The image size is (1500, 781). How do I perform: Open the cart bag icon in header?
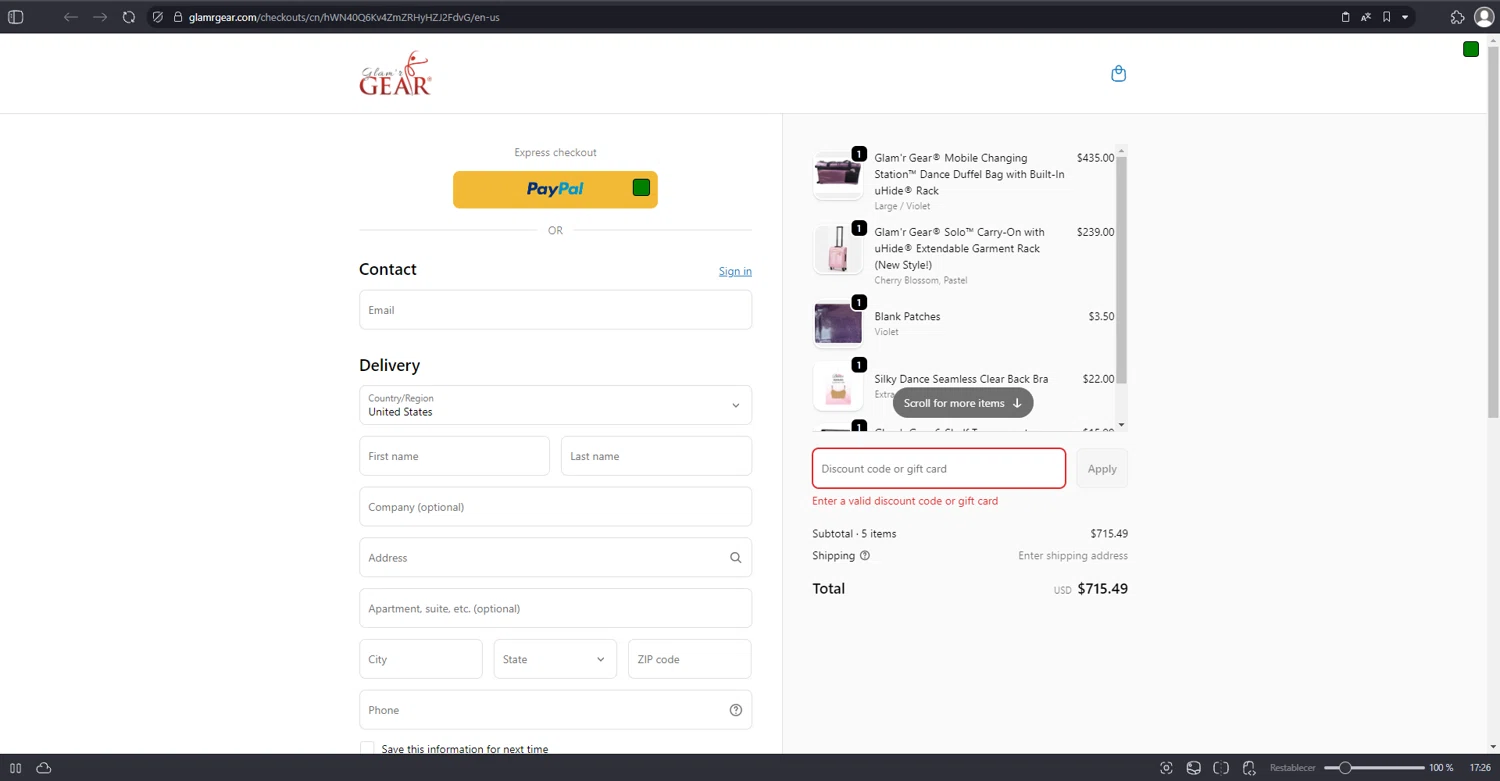pyautogui.click(x=1119, y=73)
